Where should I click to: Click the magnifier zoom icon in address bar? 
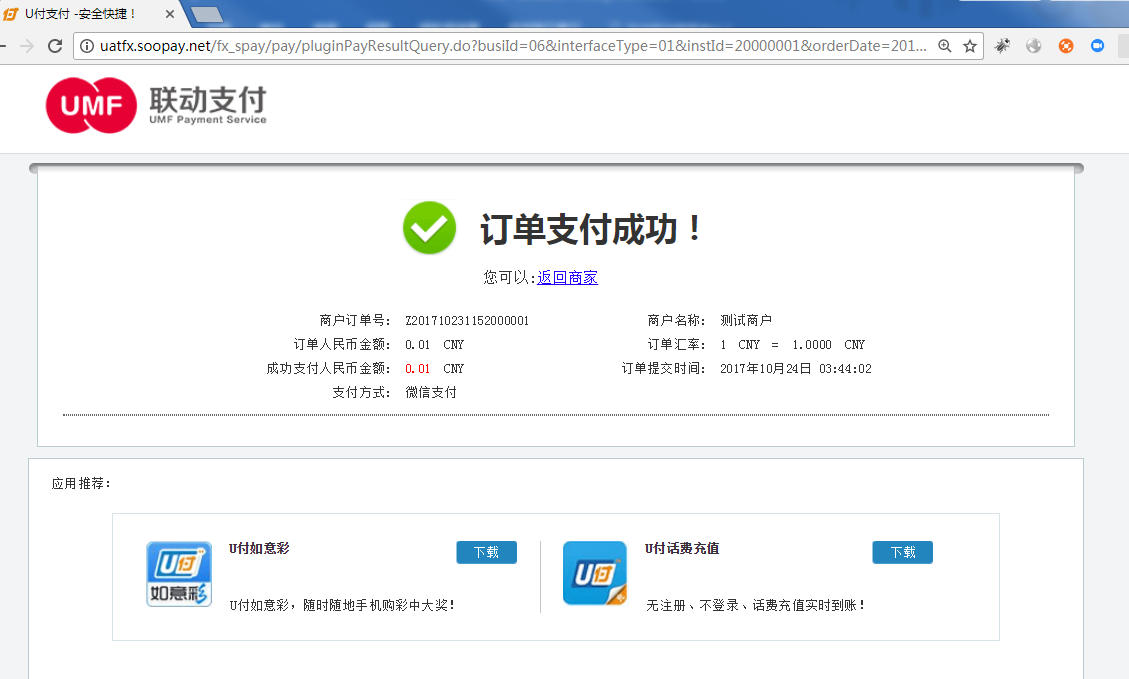point(946,45)
